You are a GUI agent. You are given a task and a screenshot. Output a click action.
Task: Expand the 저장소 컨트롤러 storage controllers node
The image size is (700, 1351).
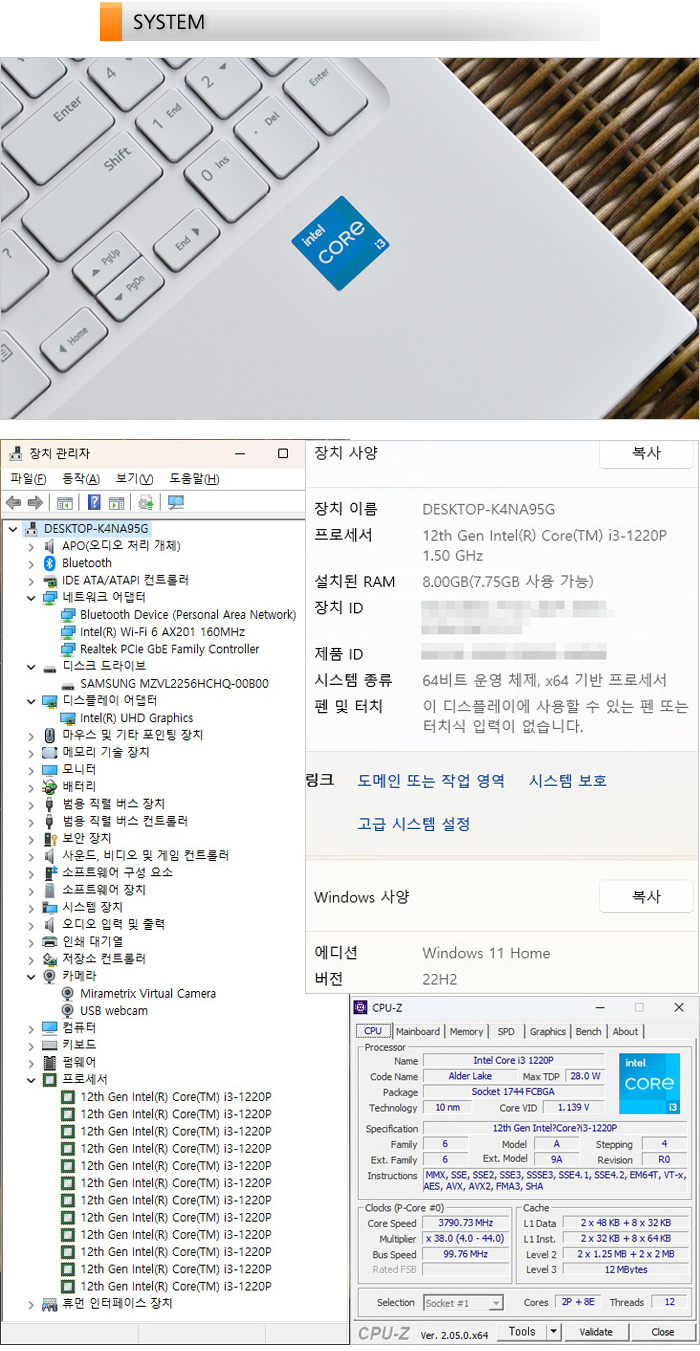[x=31, y=959]
